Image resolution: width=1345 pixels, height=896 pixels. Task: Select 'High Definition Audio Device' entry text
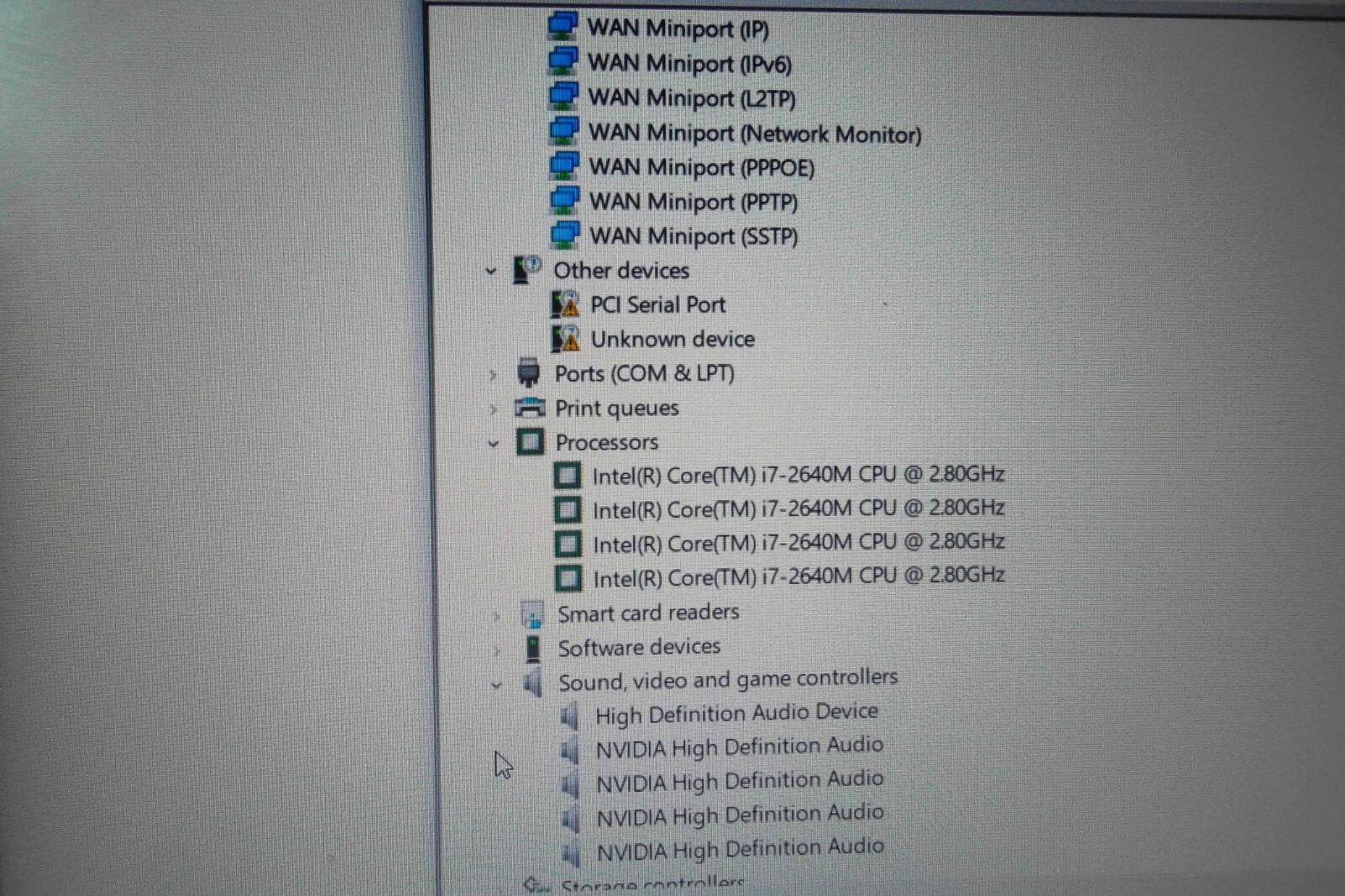736,714
